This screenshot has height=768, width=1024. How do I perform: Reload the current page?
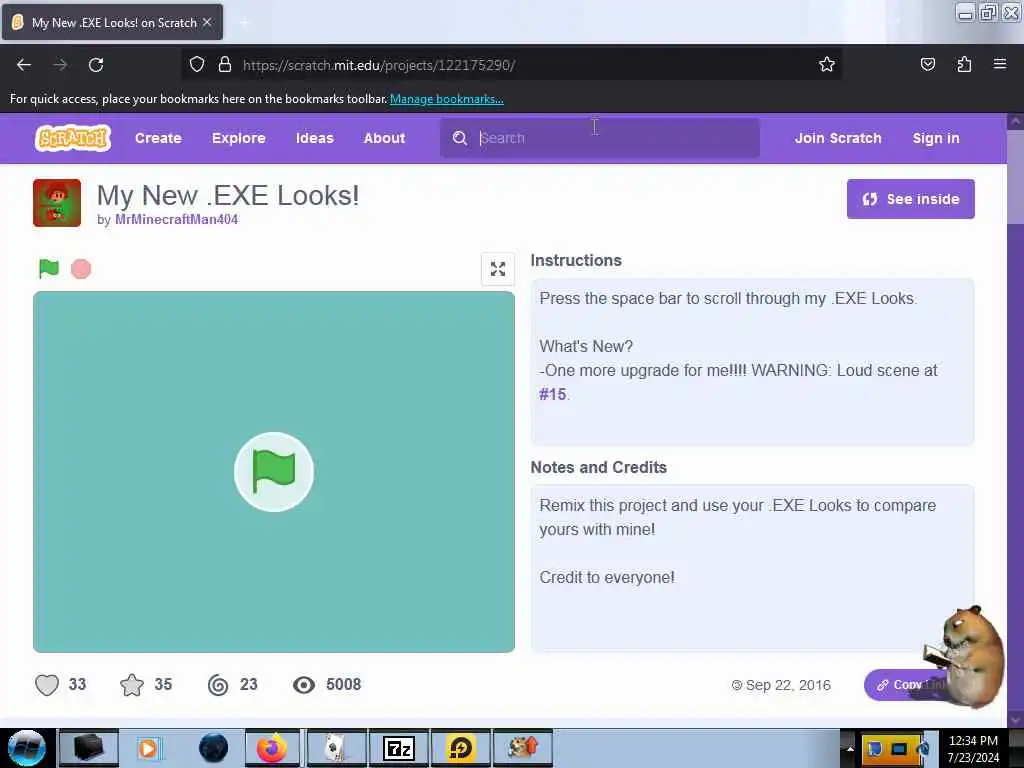[x=96, y=65]
